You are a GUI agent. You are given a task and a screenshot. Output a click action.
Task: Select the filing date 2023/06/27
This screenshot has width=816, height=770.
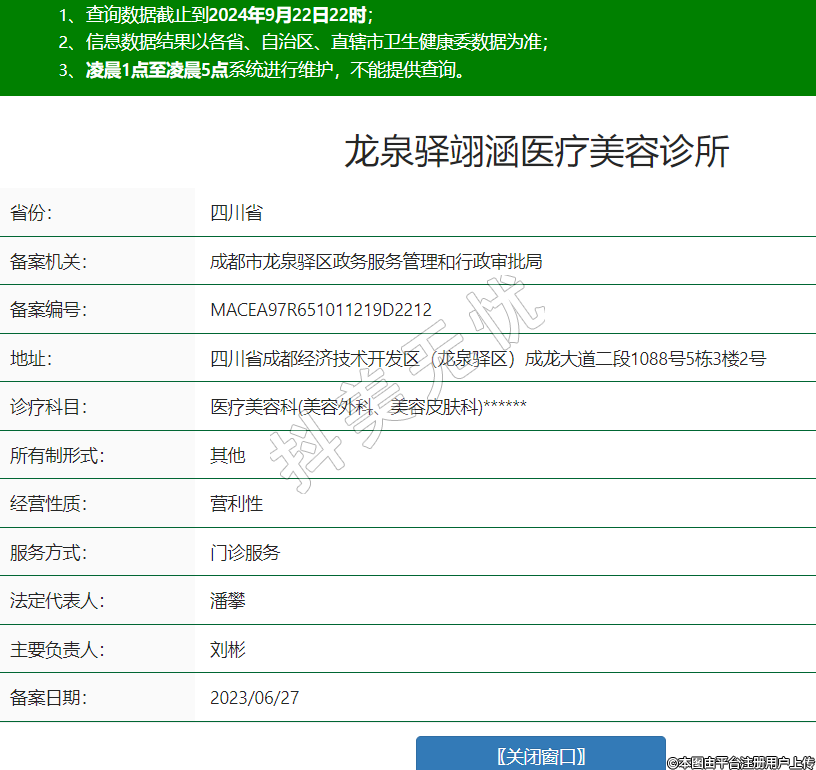[x=254, y=698]
